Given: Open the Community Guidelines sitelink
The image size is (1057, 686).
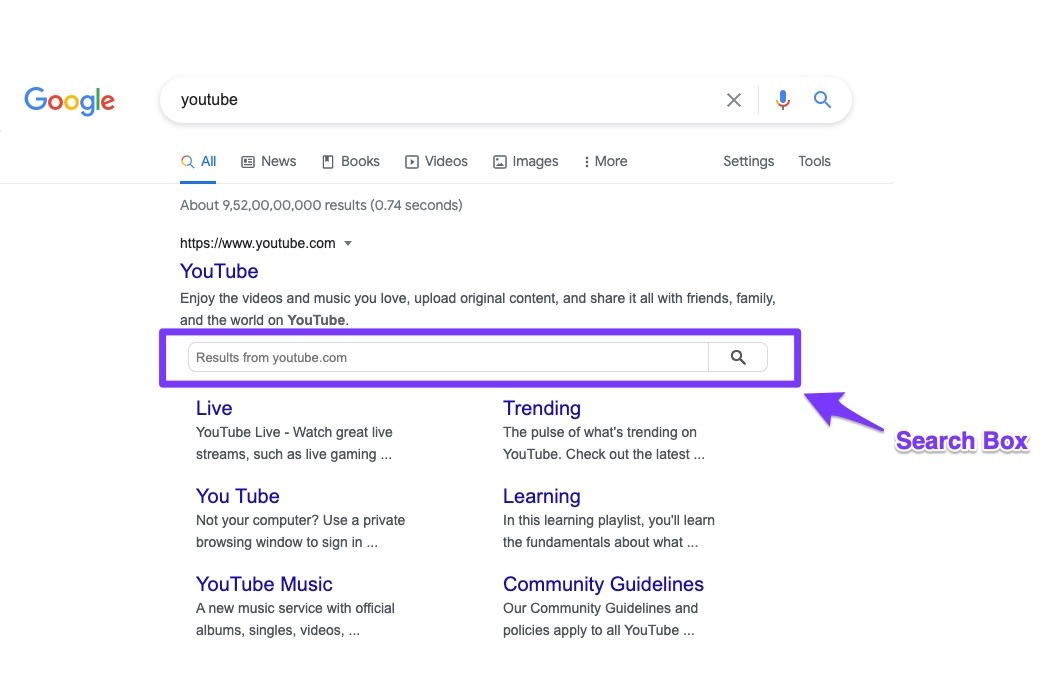Looking at the screenshot, I should click(603, 584).
